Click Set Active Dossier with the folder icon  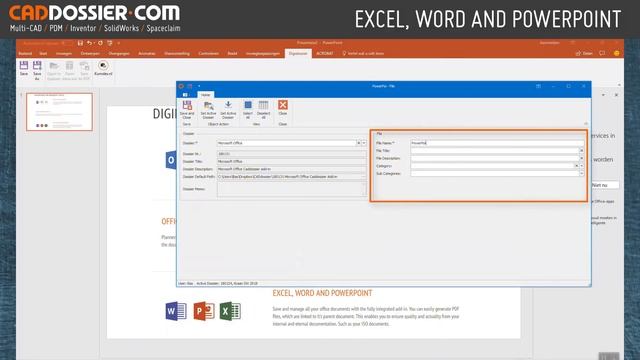[209, 109]
